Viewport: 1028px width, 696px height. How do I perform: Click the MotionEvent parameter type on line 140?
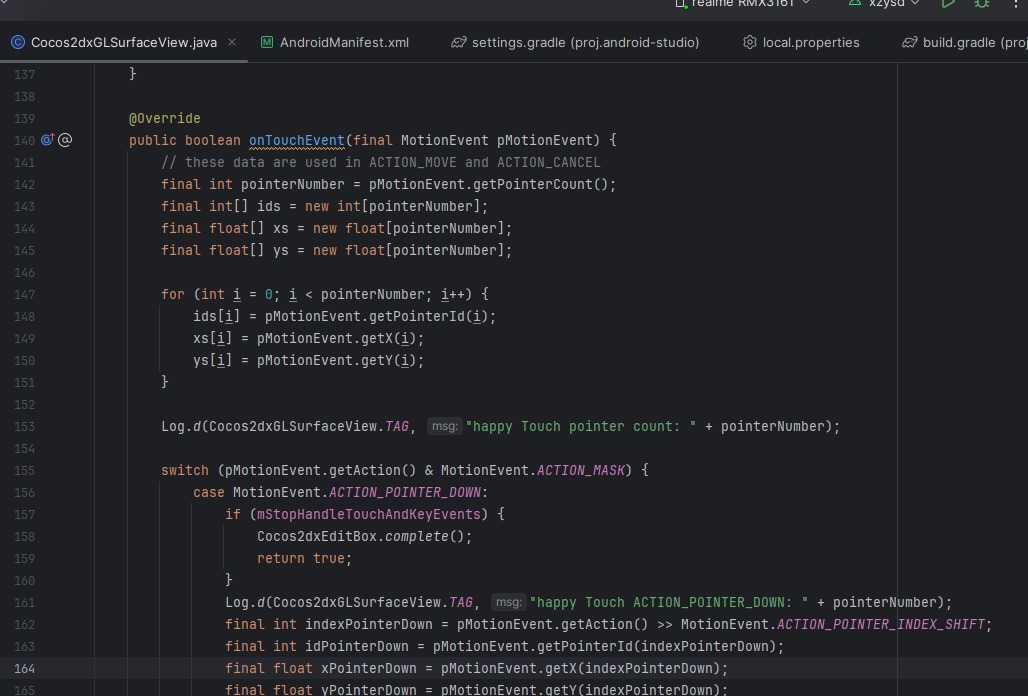pyautogui.click(x=445, y=140)
